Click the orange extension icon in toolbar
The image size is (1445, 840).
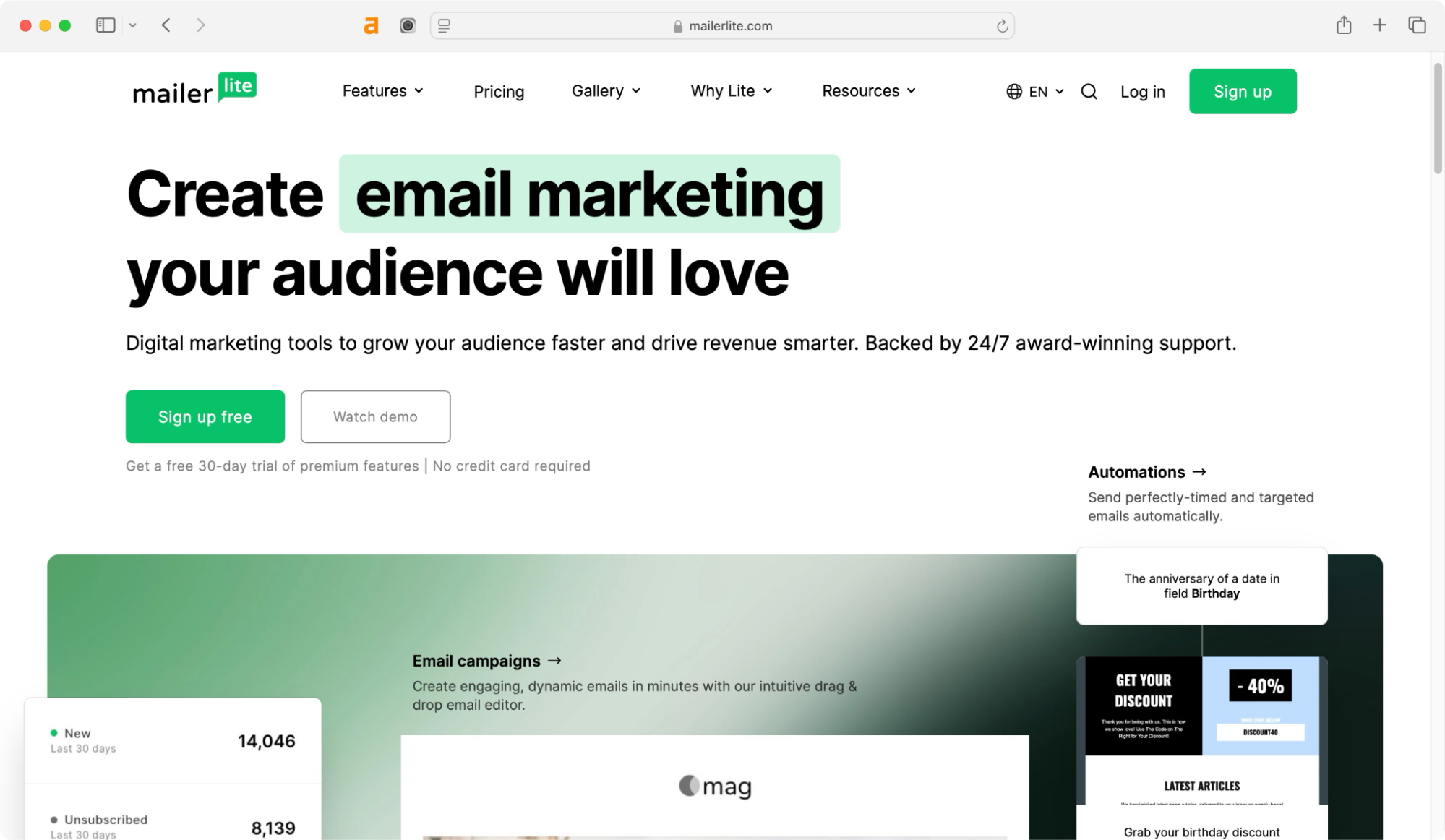pos(371,25)
